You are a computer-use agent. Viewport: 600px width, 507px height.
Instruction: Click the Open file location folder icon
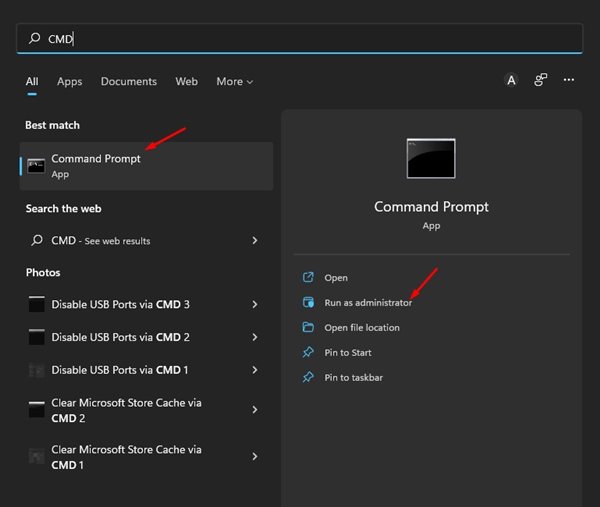(308, 328)
